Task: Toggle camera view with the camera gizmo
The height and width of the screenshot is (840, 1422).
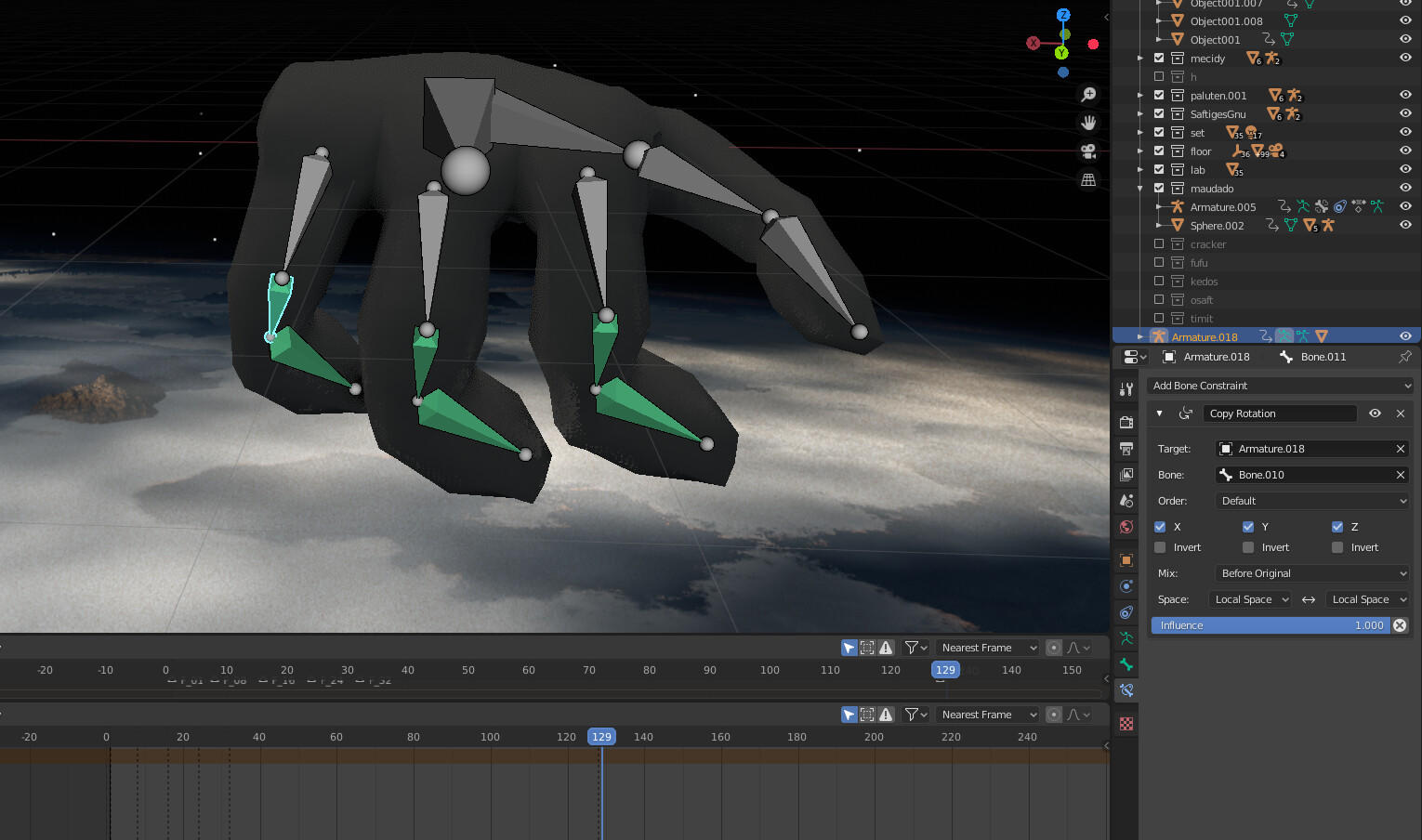Action: click(1088, 151)
